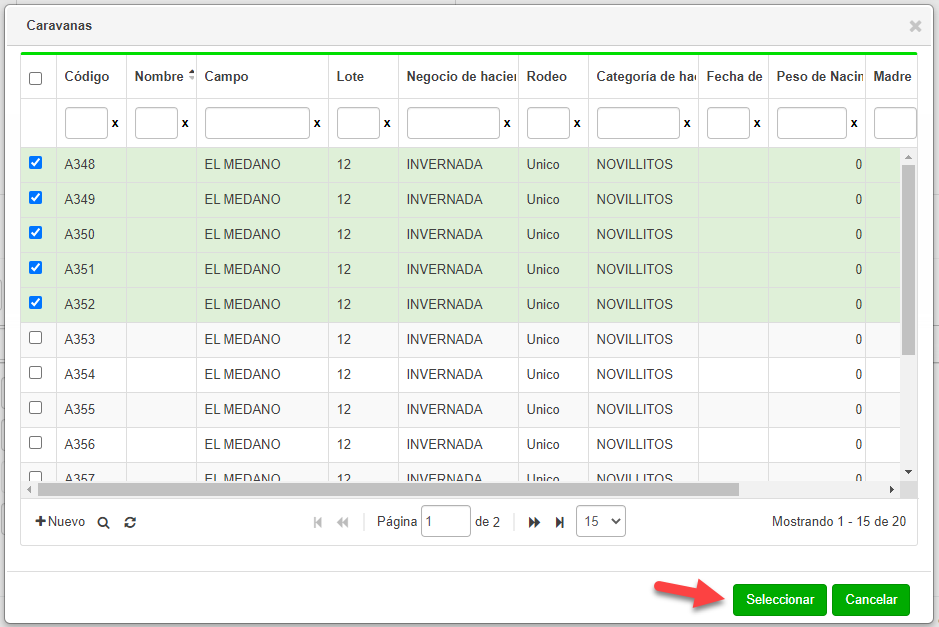The width and height of the screenshot is (939, 627).
Task: Clear the Código filter with x
Action: [115, 123]
